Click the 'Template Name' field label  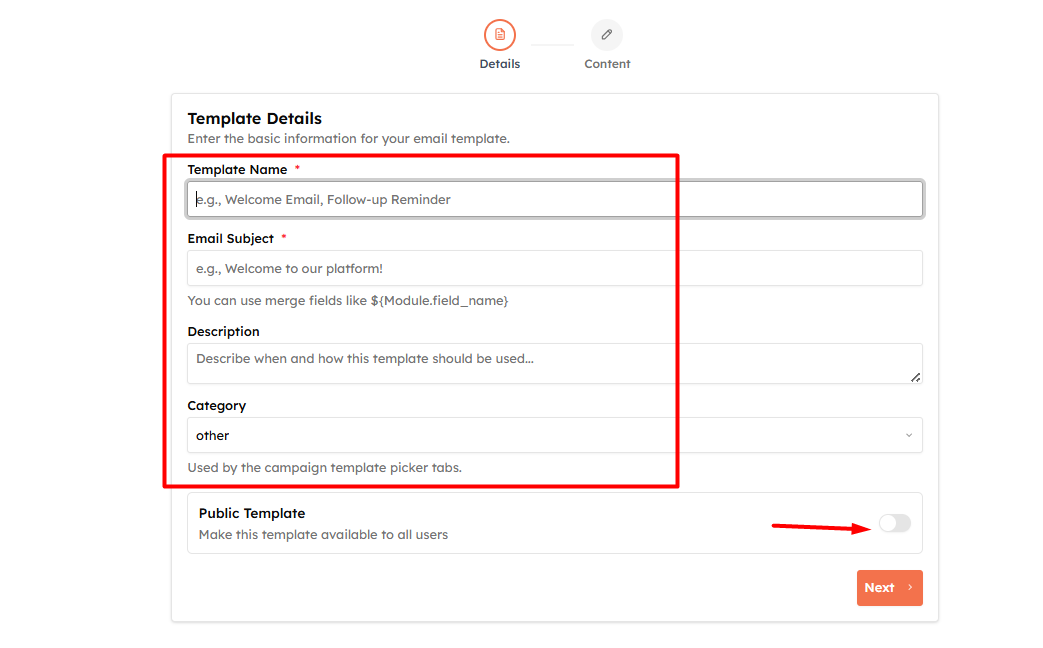coord(237,170)
